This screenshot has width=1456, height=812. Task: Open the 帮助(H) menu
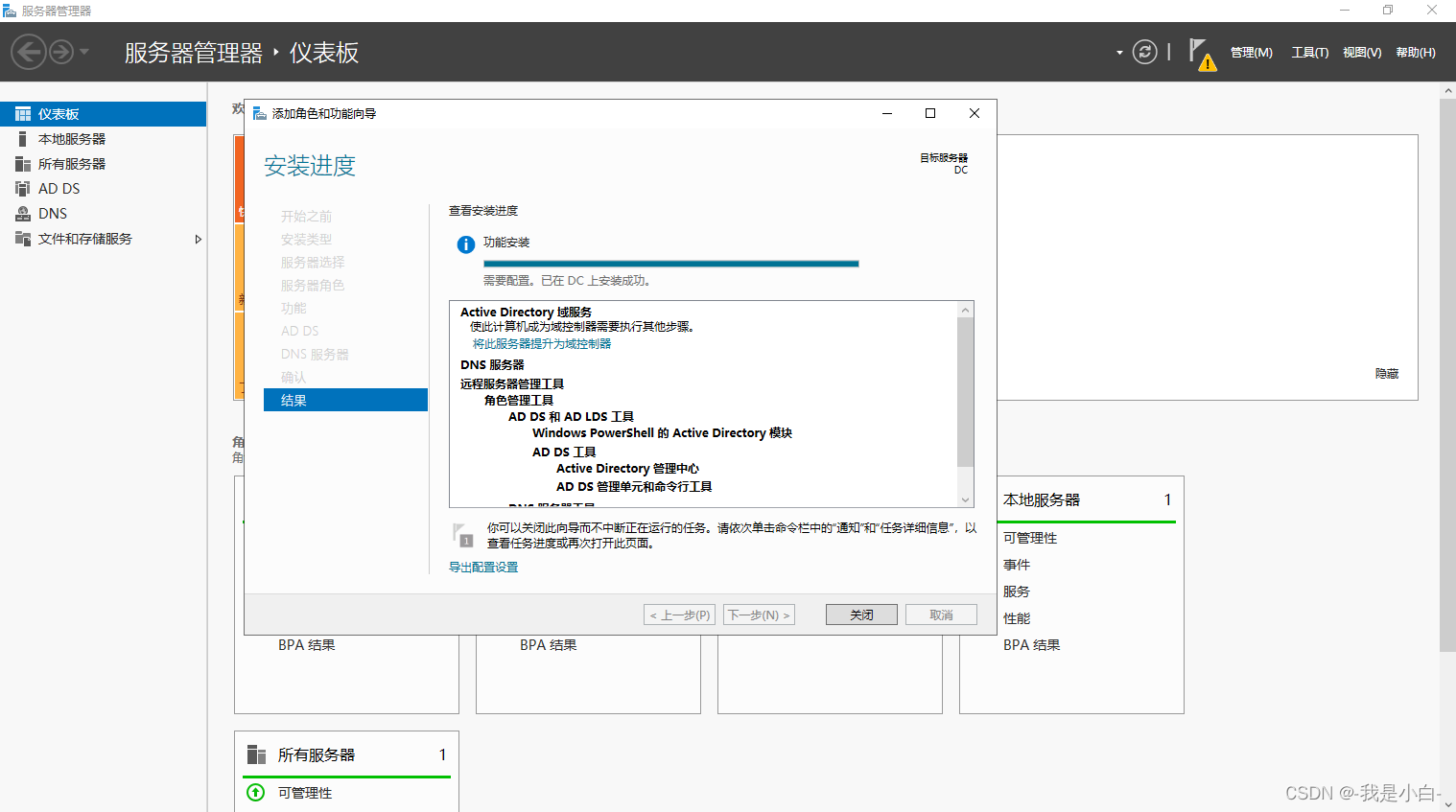(1416, 53)
